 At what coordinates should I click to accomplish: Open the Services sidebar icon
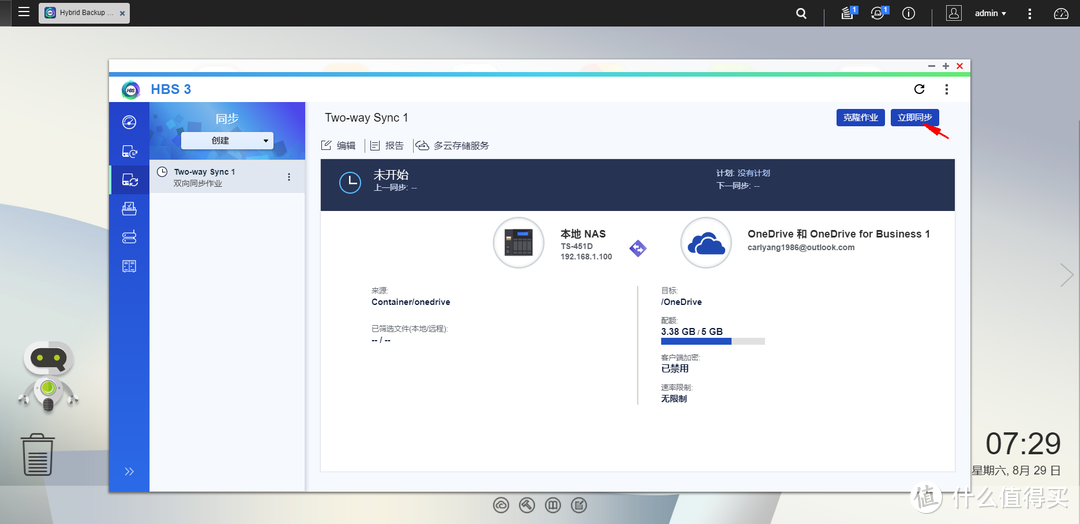129,266
